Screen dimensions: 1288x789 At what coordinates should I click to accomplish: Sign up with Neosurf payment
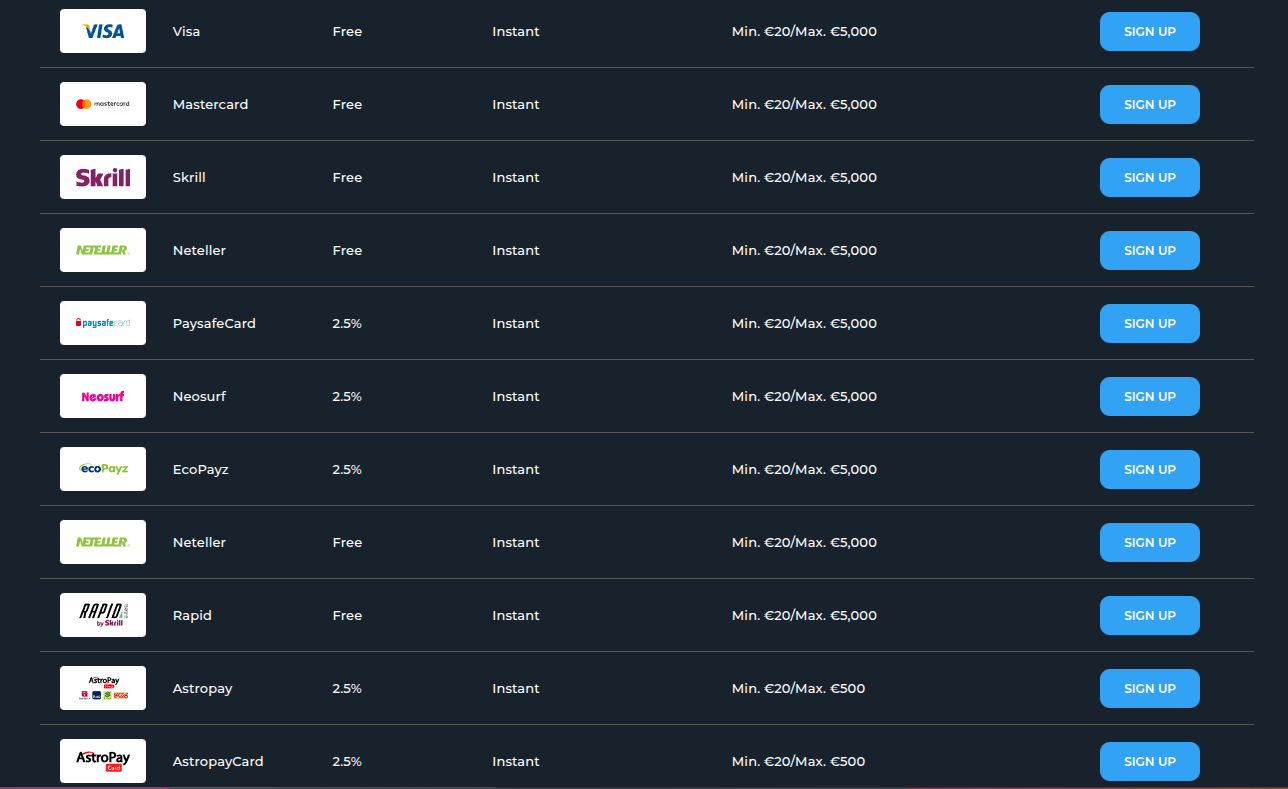tap(1149, 396)
